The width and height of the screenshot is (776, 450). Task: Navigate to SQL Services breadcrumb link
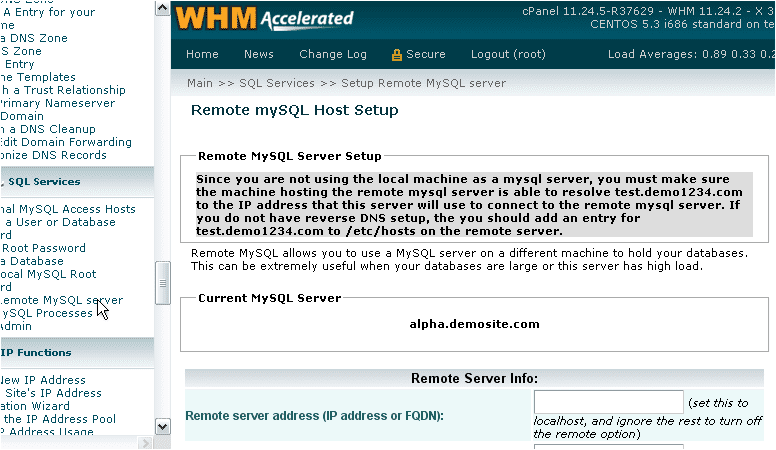tap(277, 83)
